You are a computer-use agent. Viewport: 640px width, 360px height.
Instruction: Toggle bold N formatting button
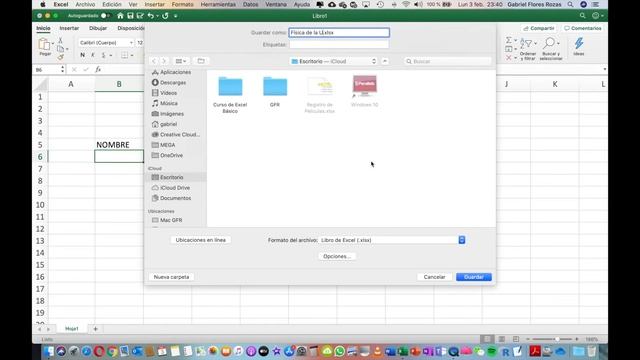pos(83,55)
